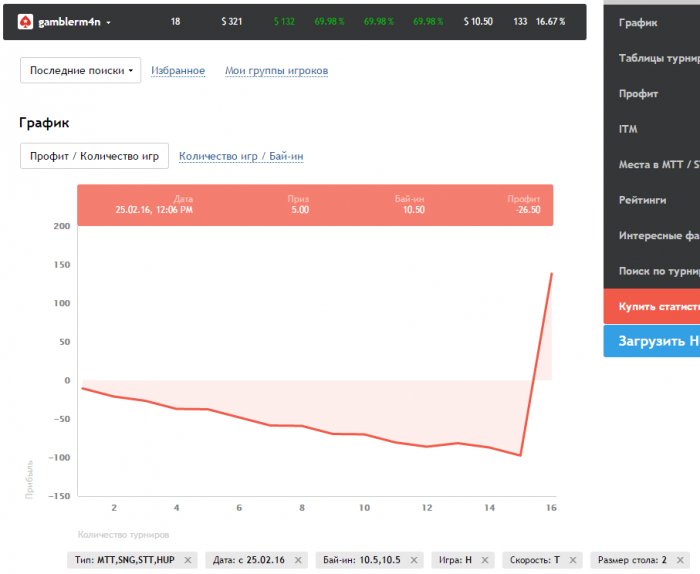Open the Последние поиски dropdown
The width and height of the screenshot is (700, 574).
[80, 70]
